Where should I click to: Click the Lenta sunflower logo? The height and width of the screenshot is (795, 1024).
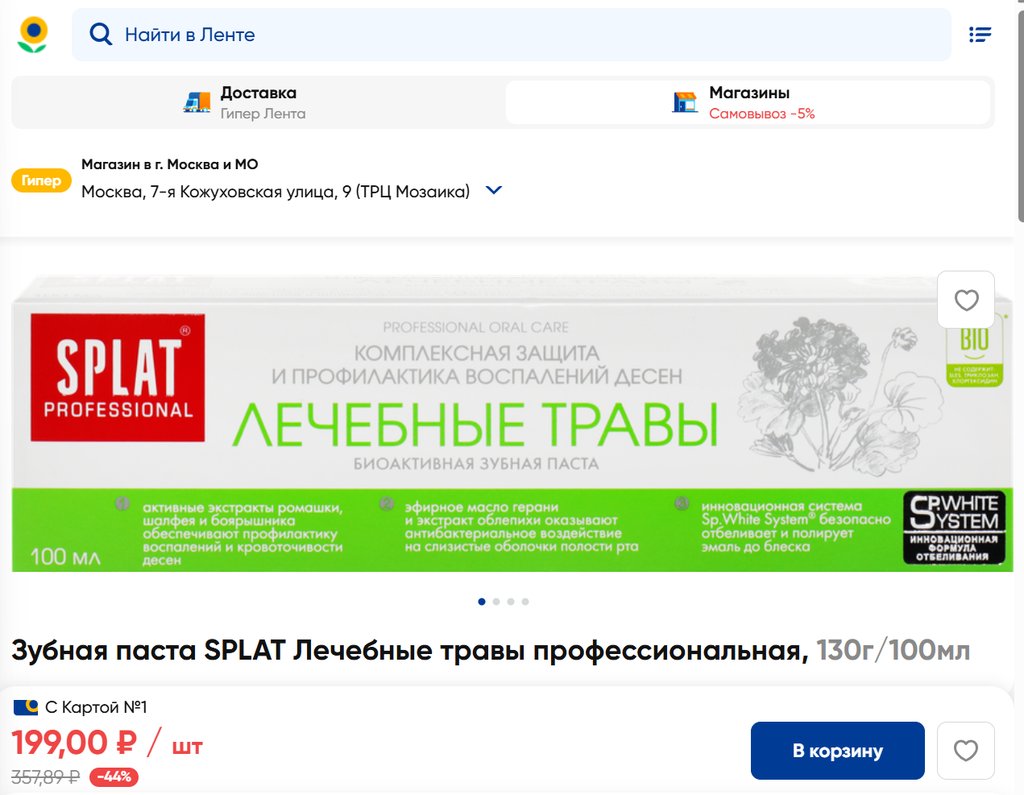[33, 35]
